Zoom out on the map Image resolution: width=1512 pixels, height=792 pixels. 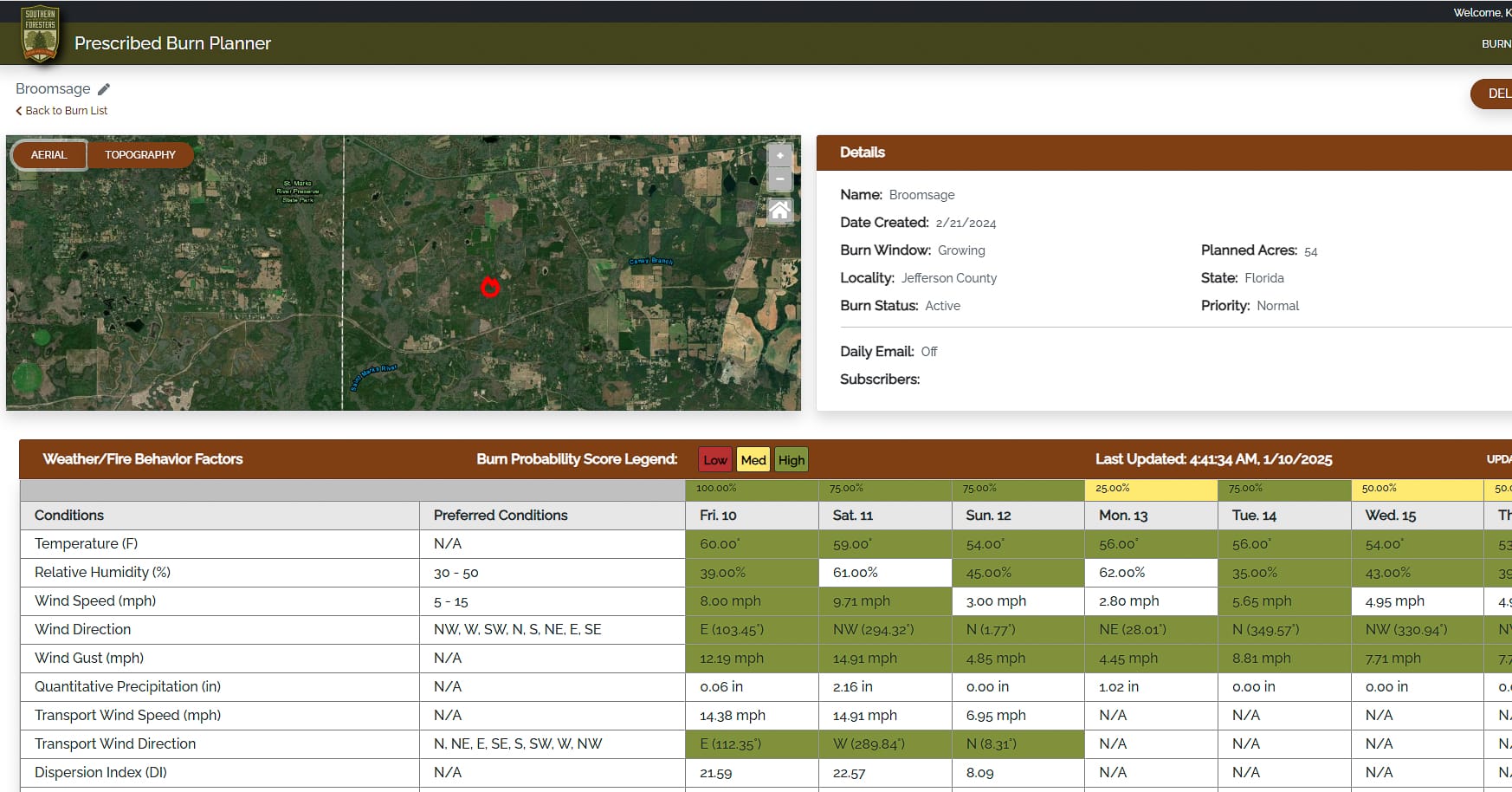[779, 179]
